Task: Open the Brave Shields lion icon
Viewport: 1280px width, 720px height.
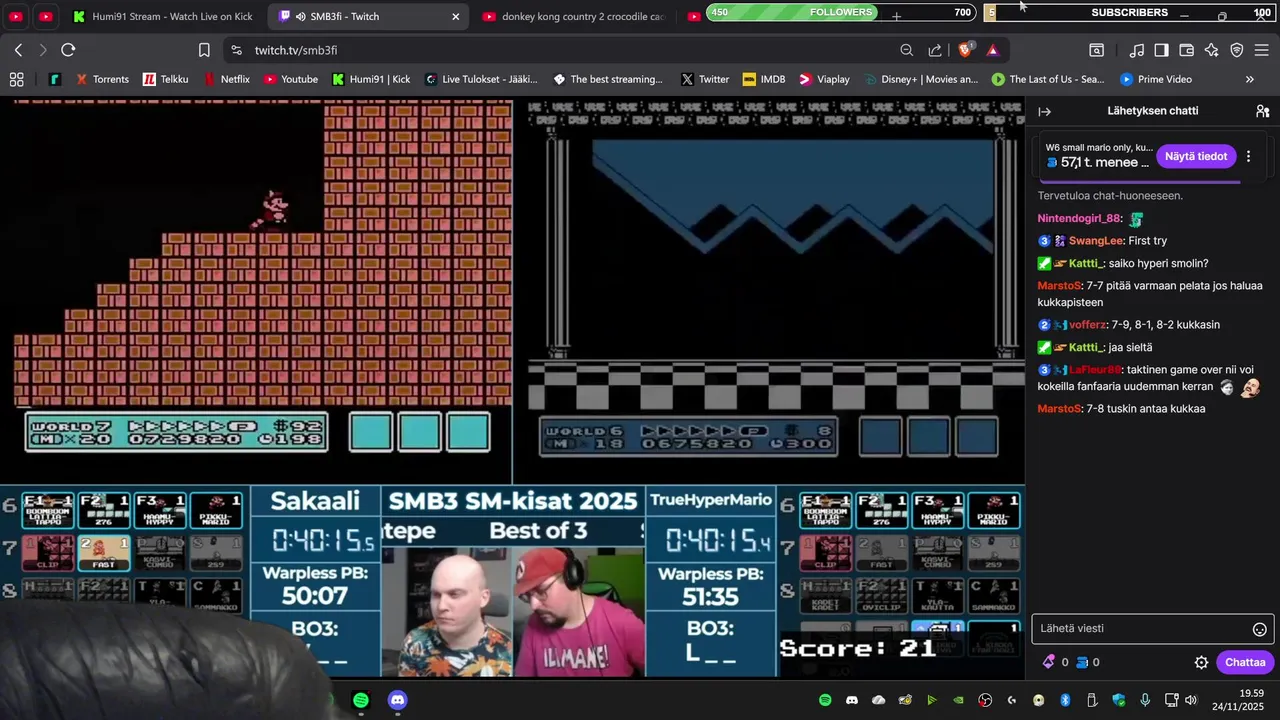Action: coord(965,50)
